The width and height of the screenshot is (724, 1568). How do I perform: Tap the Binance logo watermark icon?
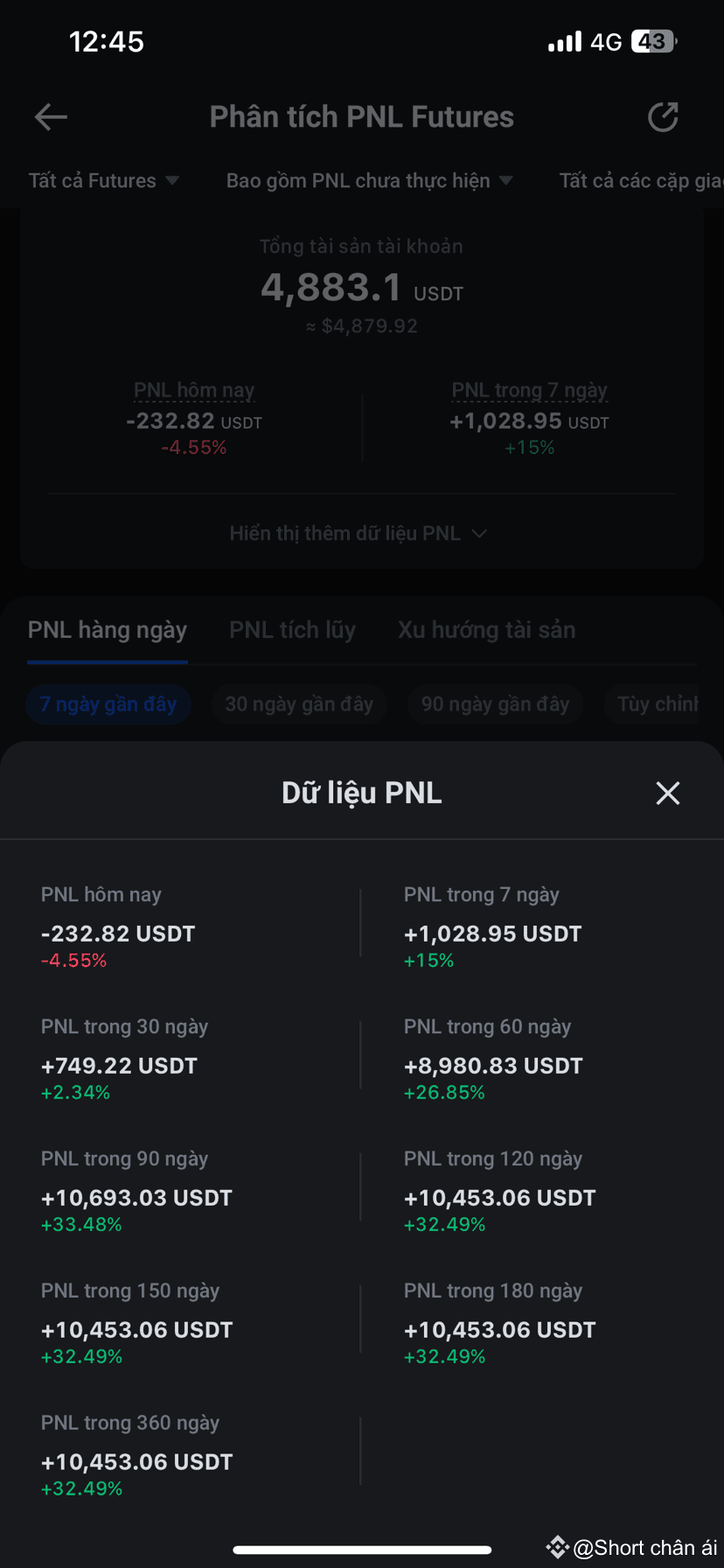(x=557, y=1547)
